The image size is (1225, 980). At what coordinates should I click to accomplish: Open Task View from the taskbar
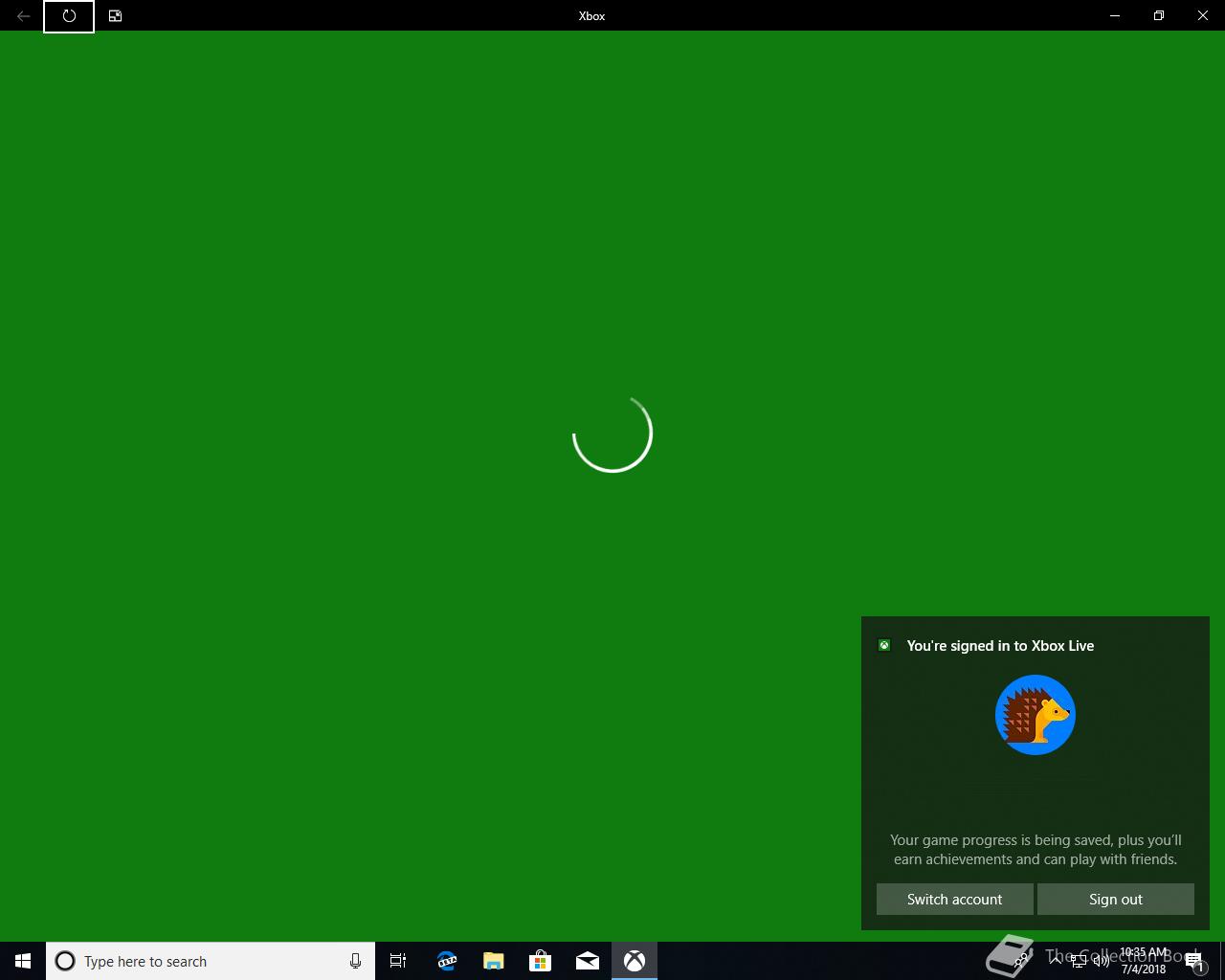(x=398, y=961)
